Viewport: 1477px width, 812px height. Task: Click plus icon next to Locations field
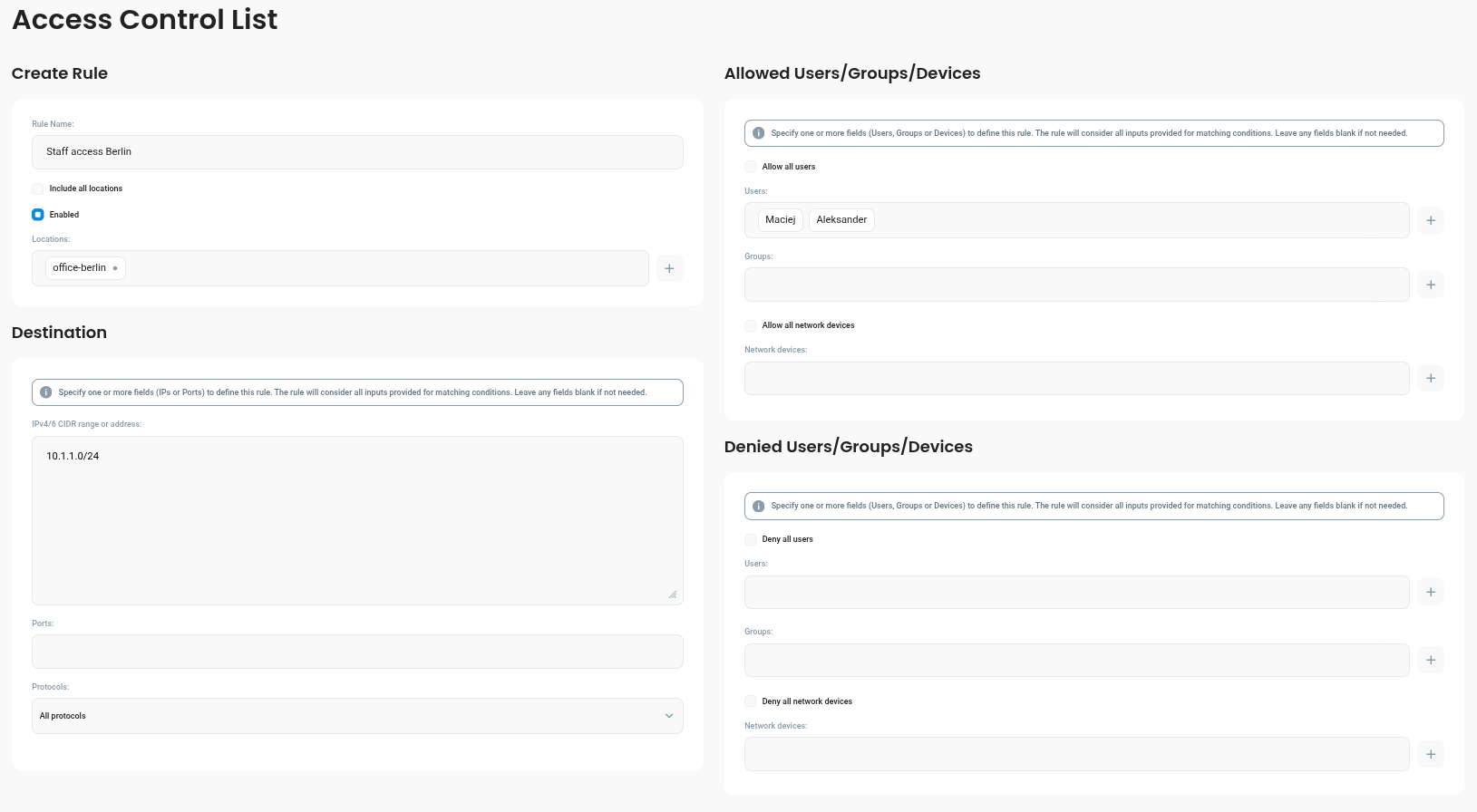click(669, 268)
